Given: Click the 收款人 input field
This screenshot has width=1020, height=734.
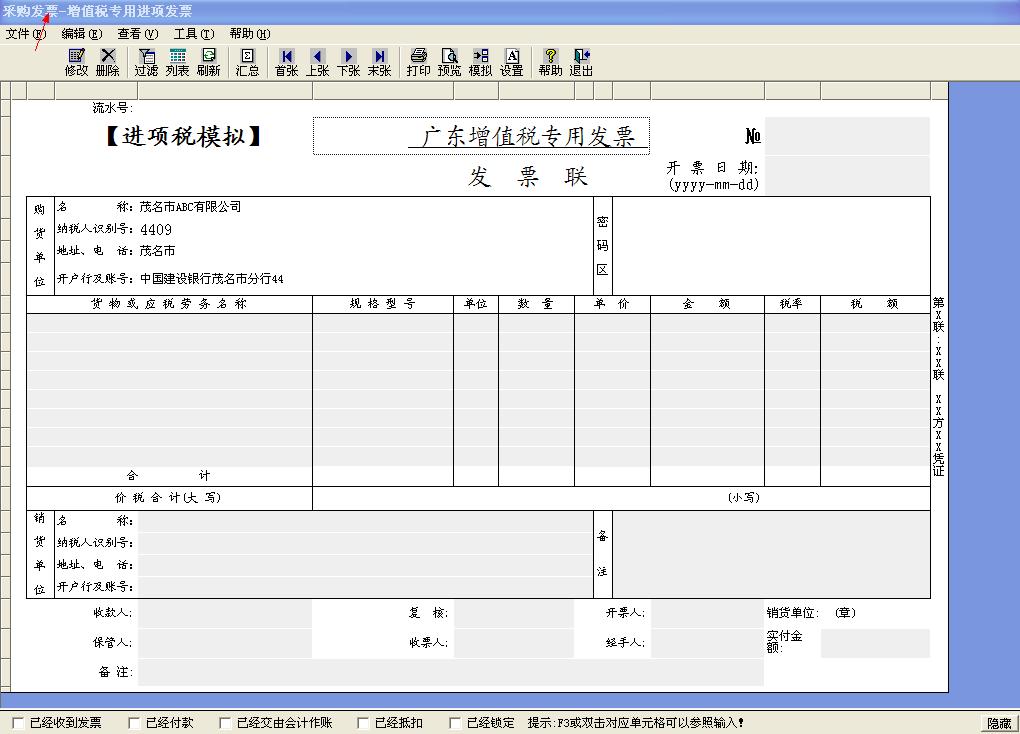Looking at the screenshot, I should click(x=224, y=613).
